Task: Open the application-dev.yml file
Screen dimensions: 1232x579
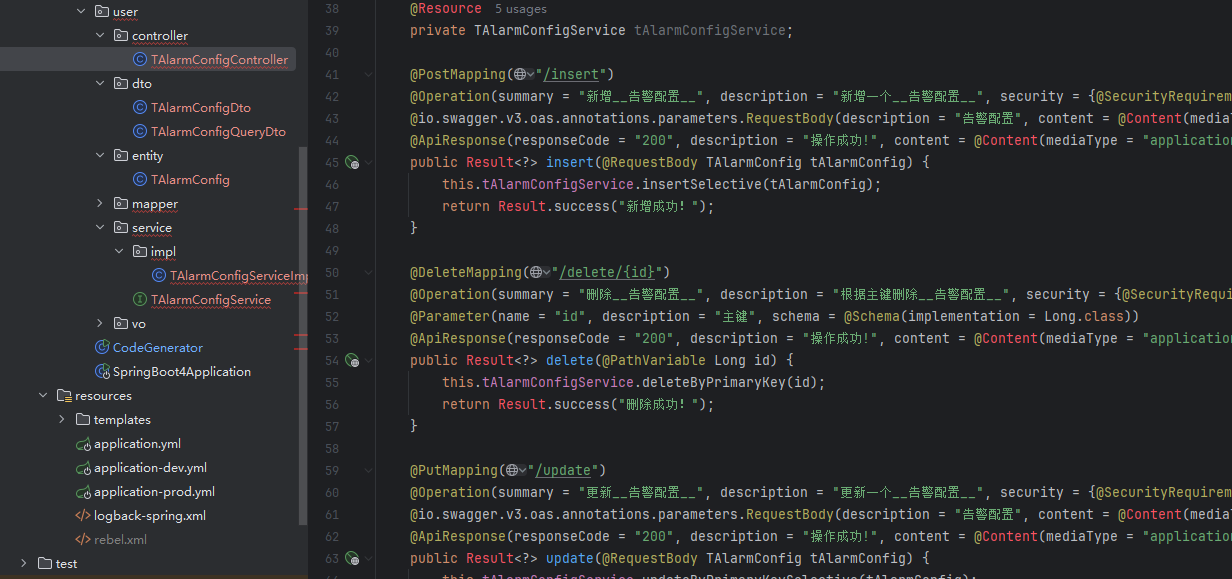Action: pyautogui.click(x=150, y=468)
